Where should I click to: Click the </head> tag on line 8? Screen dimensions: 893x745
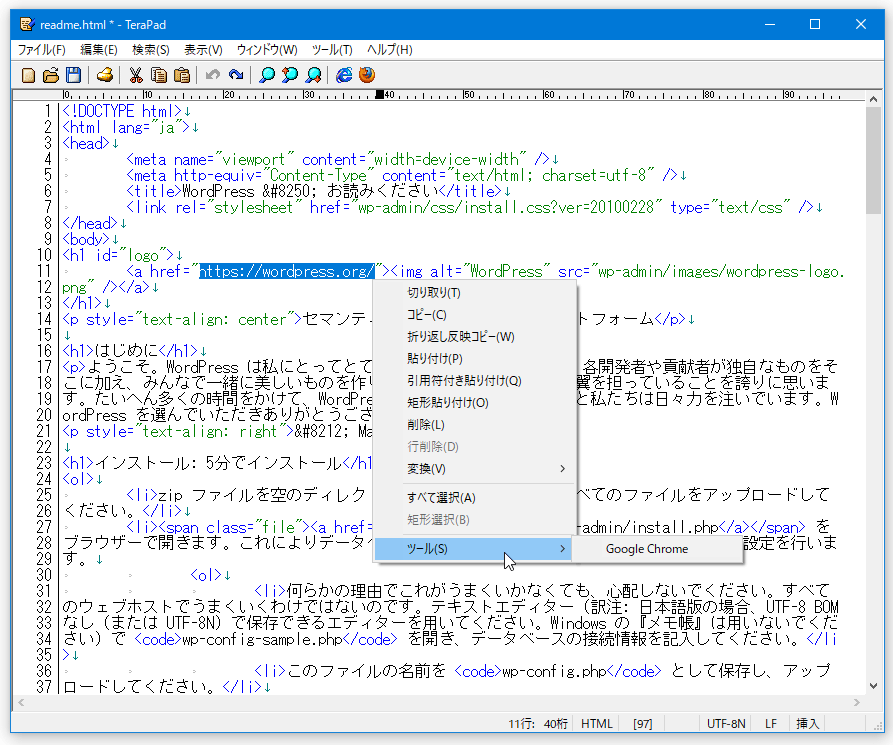pyautogui.click(x=90, y=223)
